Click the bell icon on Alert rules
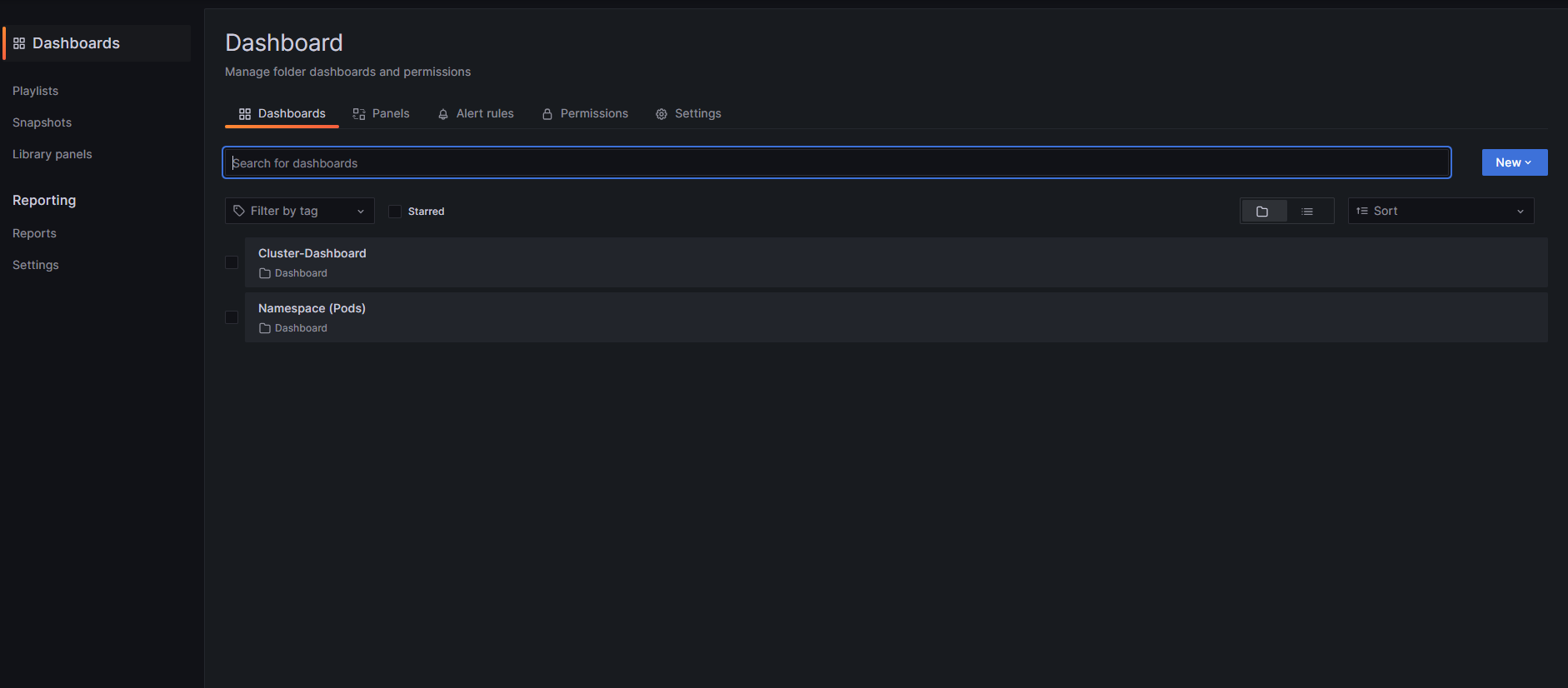 click(443, 114)
